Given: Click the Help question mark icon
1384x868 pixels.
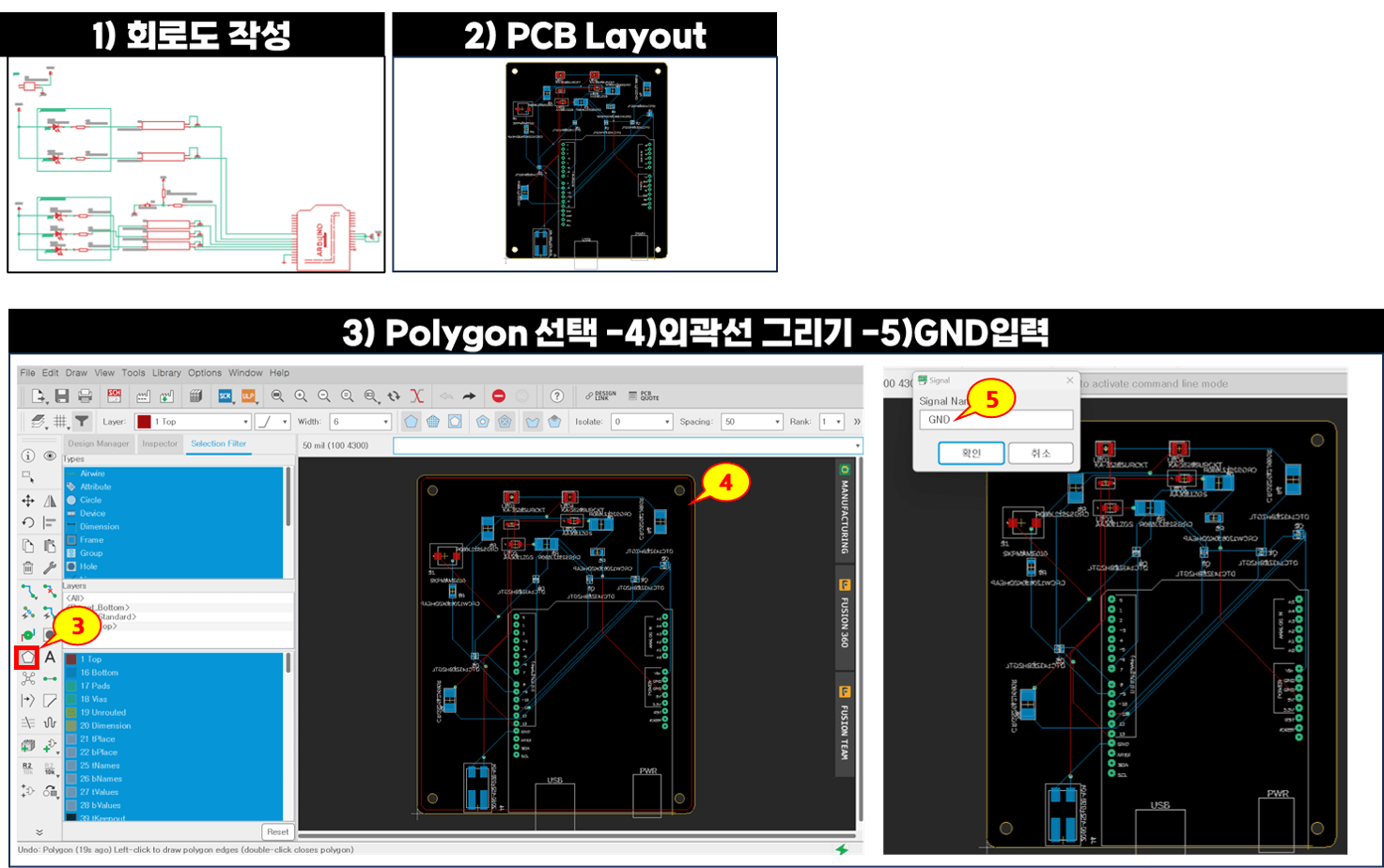Looking at the screenshot, I should 556,396.
